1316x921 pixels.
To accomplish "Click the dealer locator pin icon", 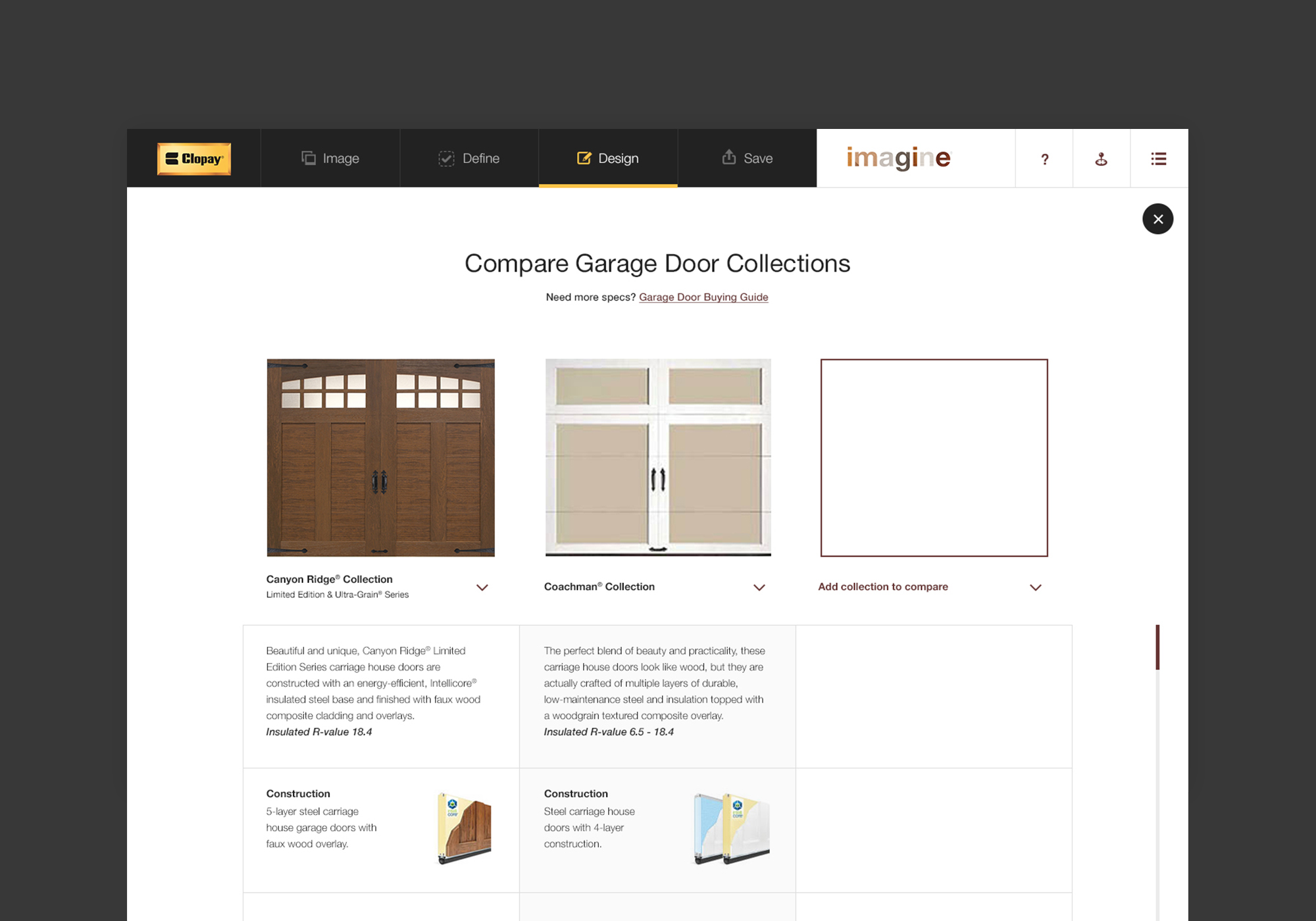I will 1101,159.
